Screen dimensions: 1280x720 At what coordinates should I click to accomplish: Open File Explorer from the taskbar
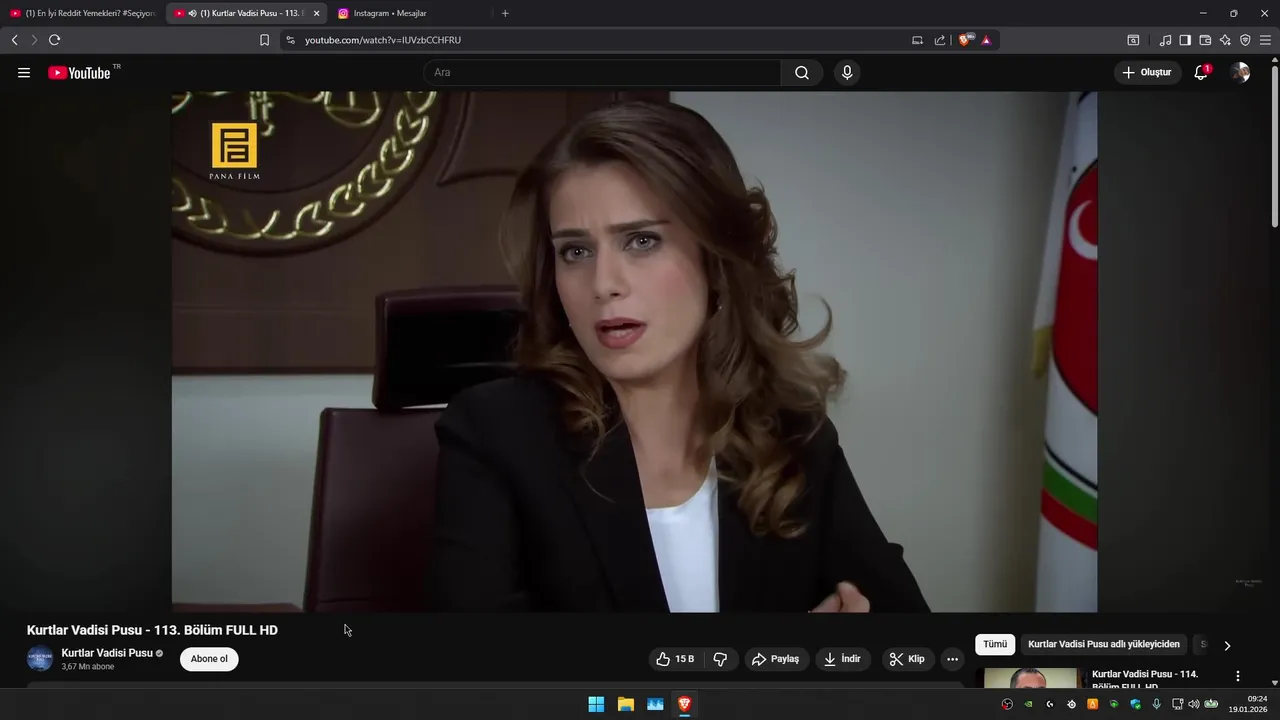tap(626, 704)
